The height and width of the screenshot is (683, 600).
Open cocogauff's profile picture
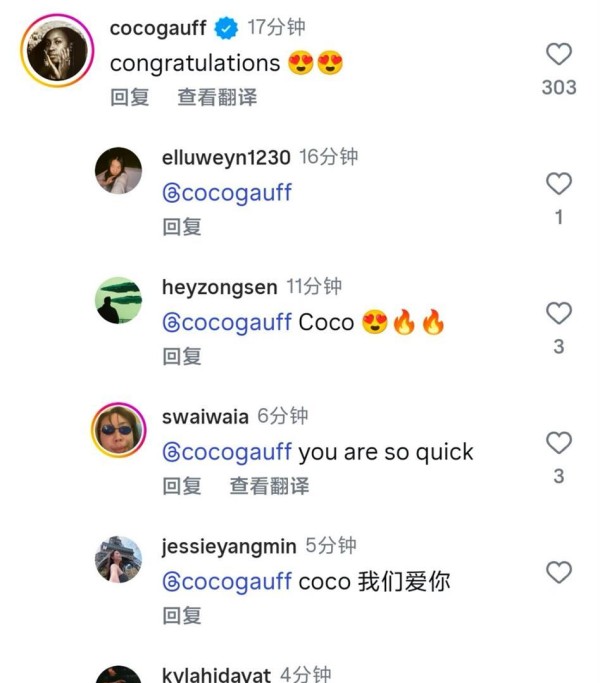tap(57, 51)
